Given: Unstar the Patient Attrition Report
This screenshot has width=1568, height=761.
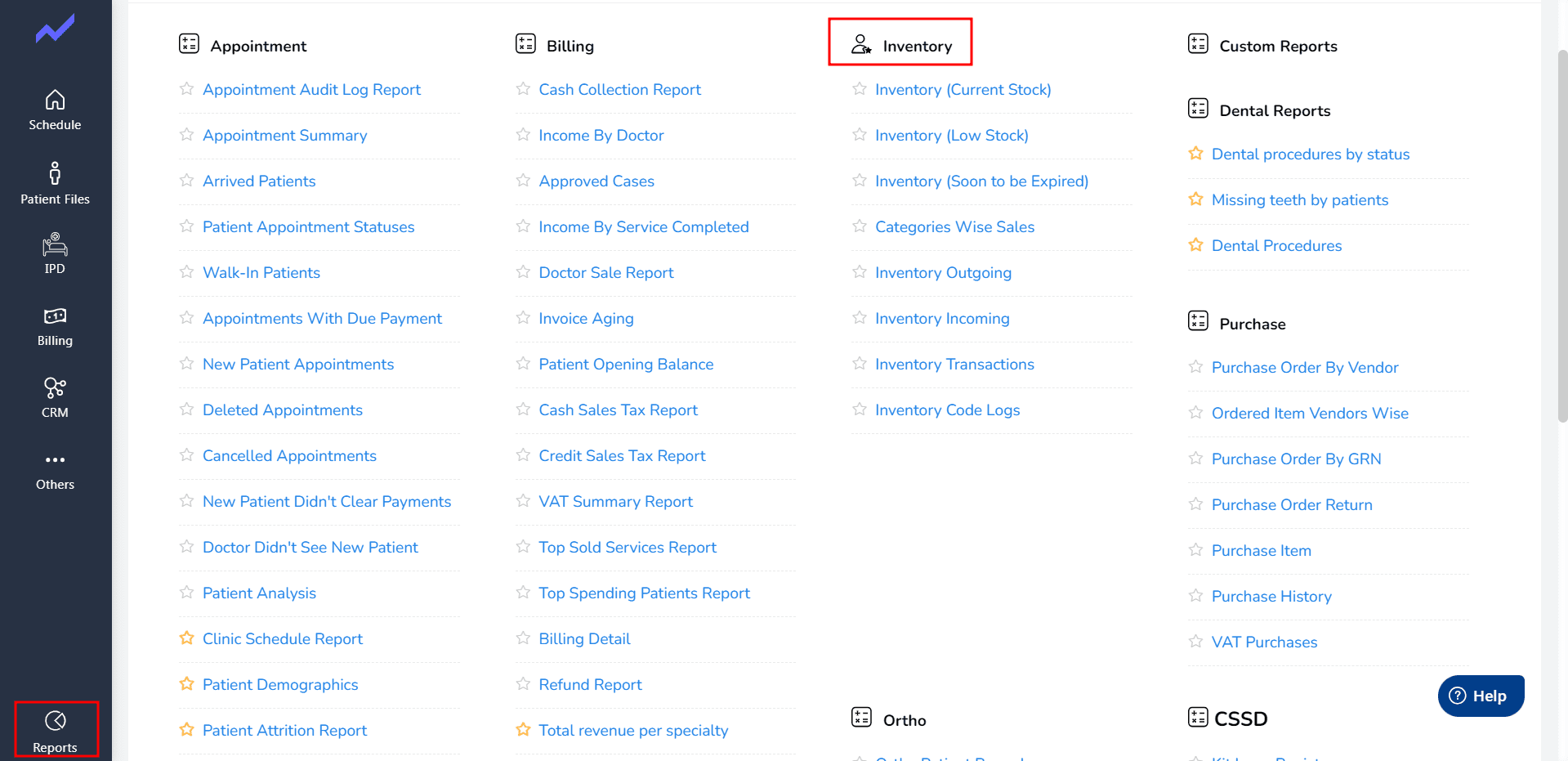Looking at the screenshot, I should click(186, 729).
